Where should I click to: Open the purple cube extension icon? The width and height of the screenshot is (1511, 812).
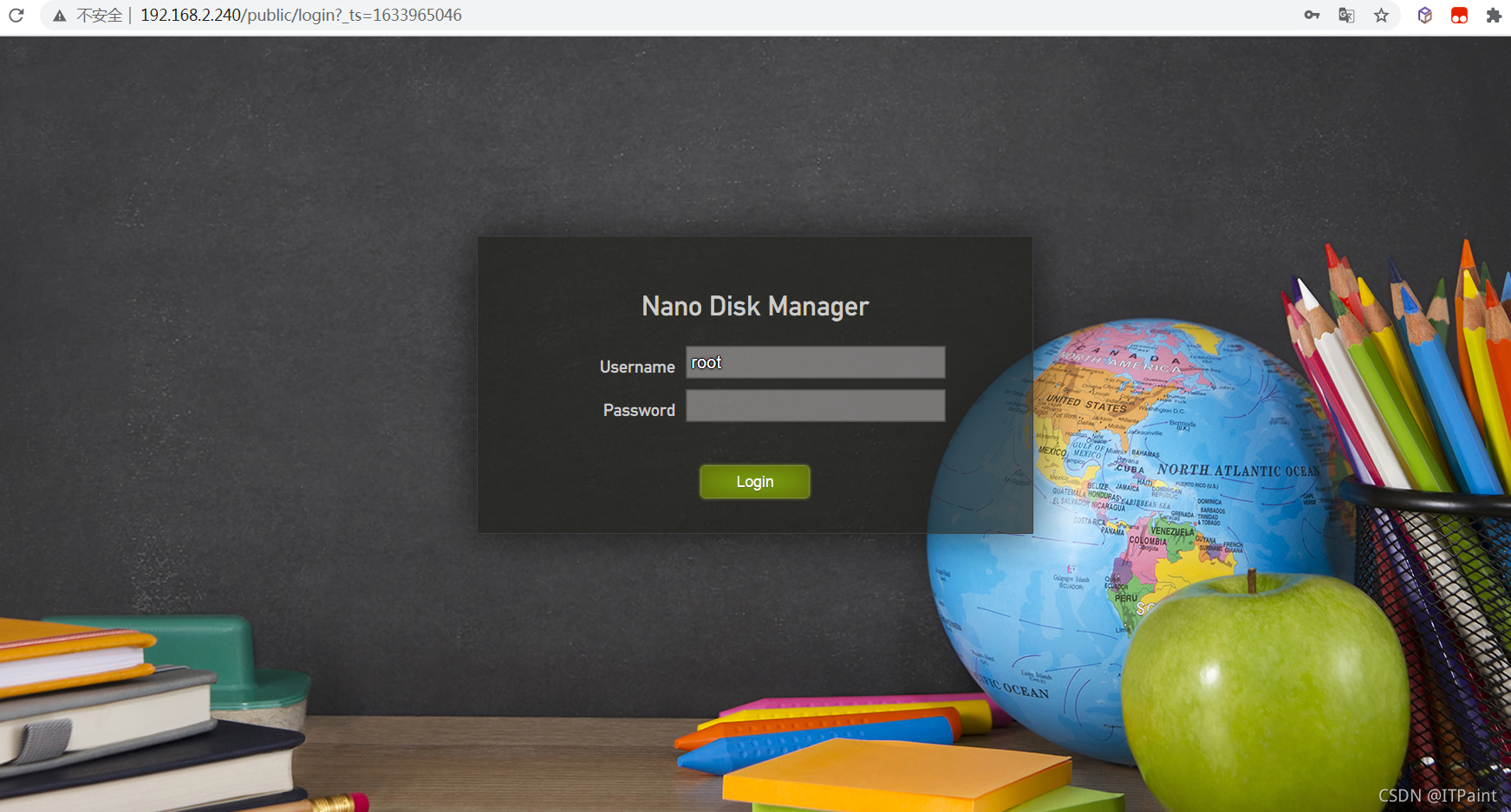pos(1424,15)
